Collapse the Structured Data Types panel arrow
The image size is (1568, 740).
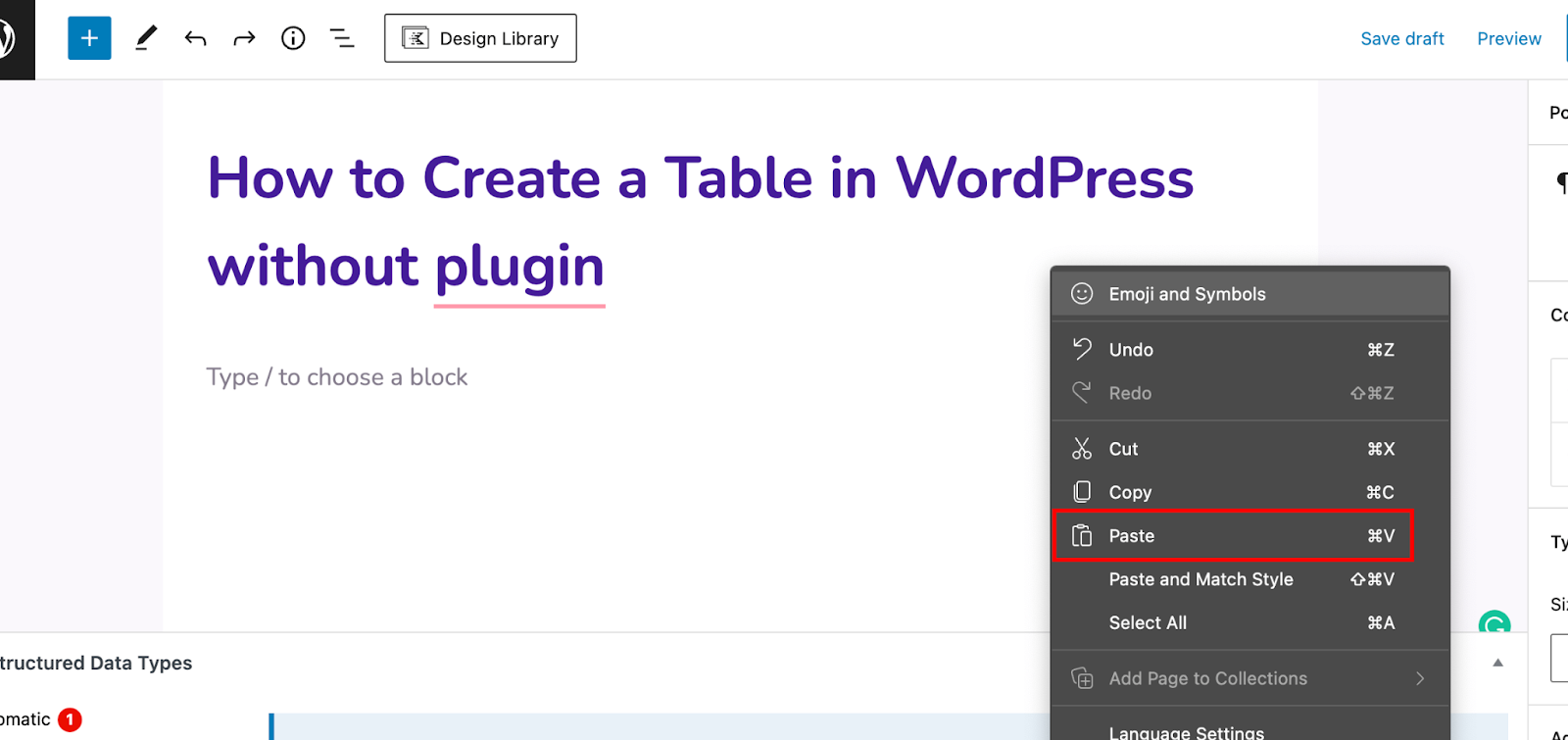1497,664
